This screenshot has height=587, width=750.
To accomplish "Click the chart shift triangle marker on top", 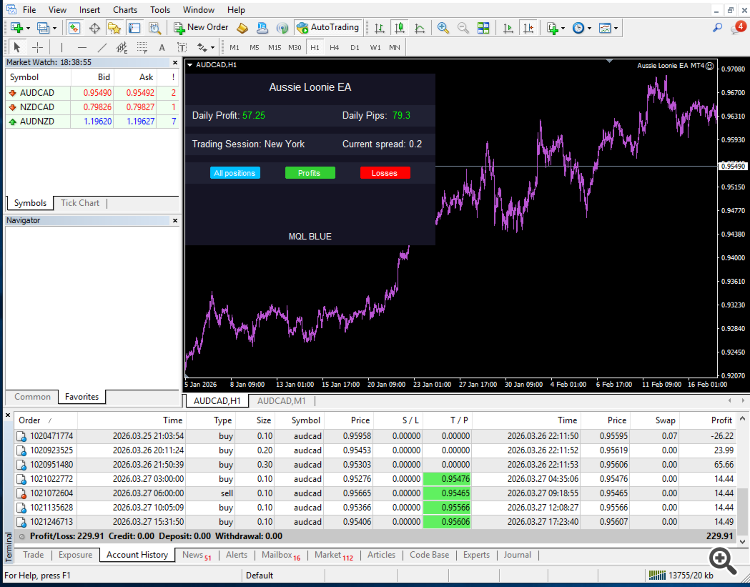I will point(609,61).
